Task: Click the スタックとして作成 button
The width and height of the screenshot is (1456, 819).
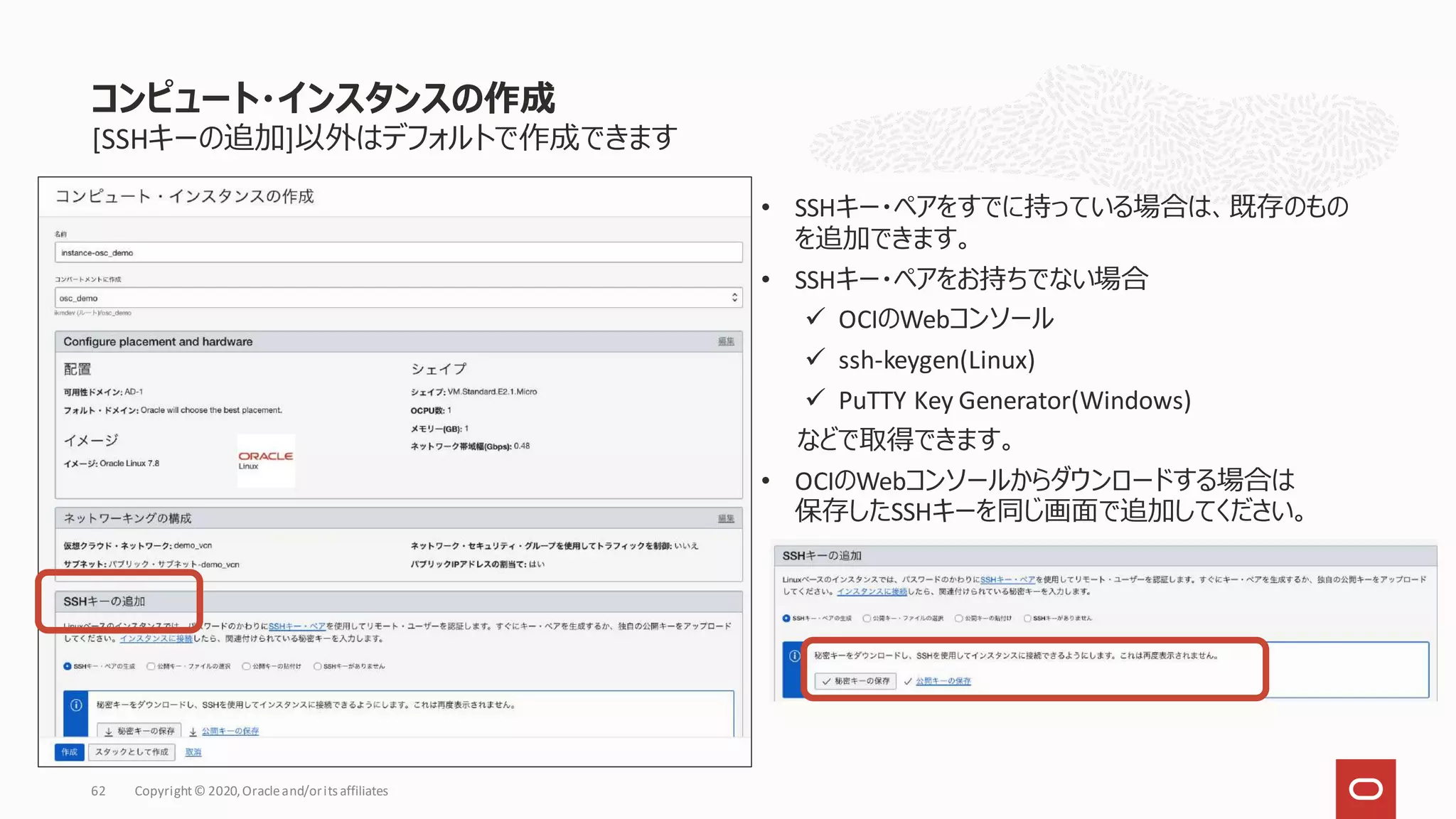Action: pyautogui.click(x=132, y=752)
